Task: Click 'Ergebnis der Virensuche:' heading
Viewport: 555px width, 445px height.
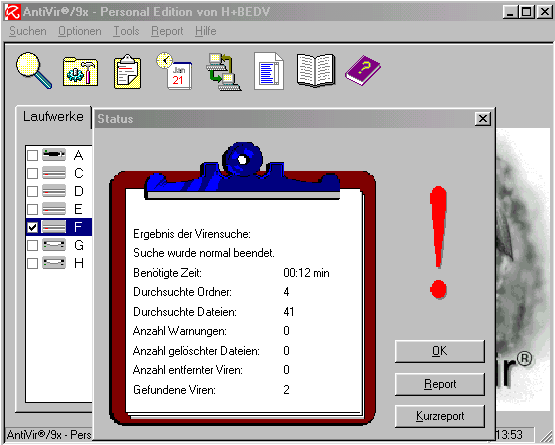Action: coord(192,234)
